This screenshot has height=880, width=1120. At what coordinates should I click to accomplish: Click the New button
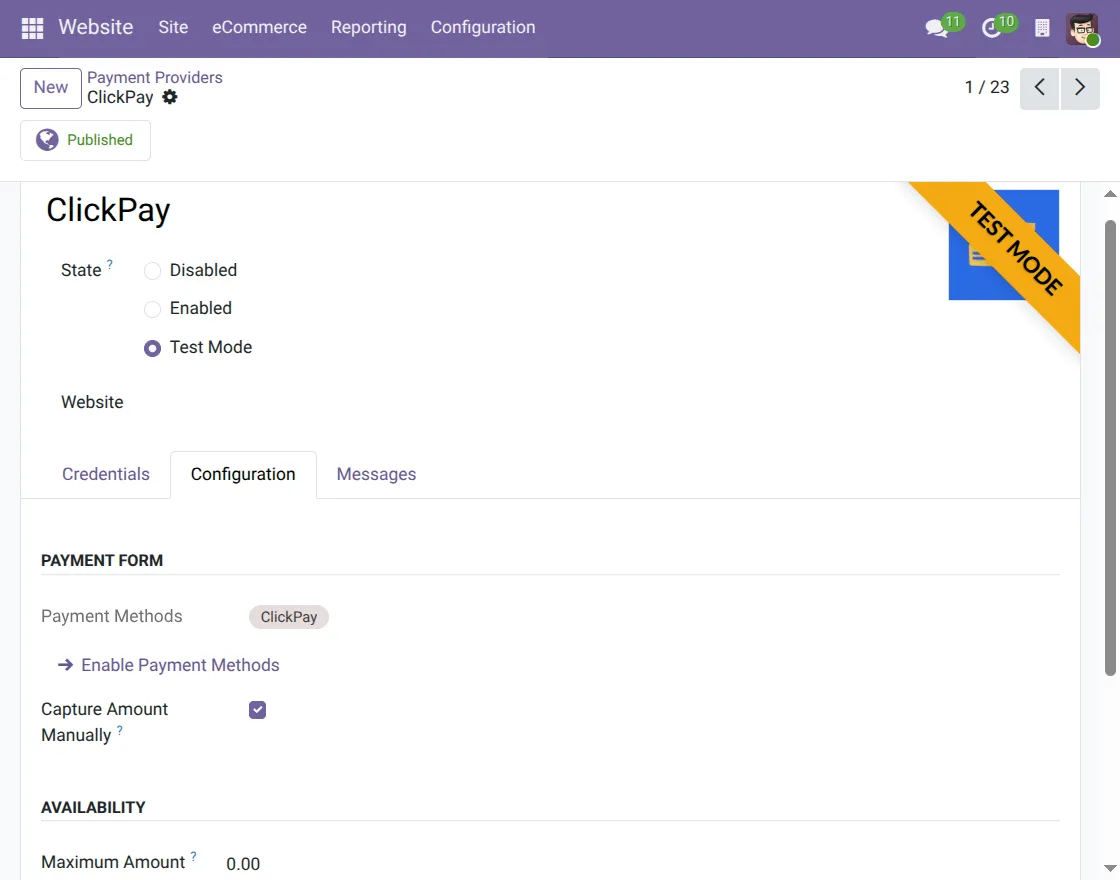pyautogui.click(x=51, y=88)
